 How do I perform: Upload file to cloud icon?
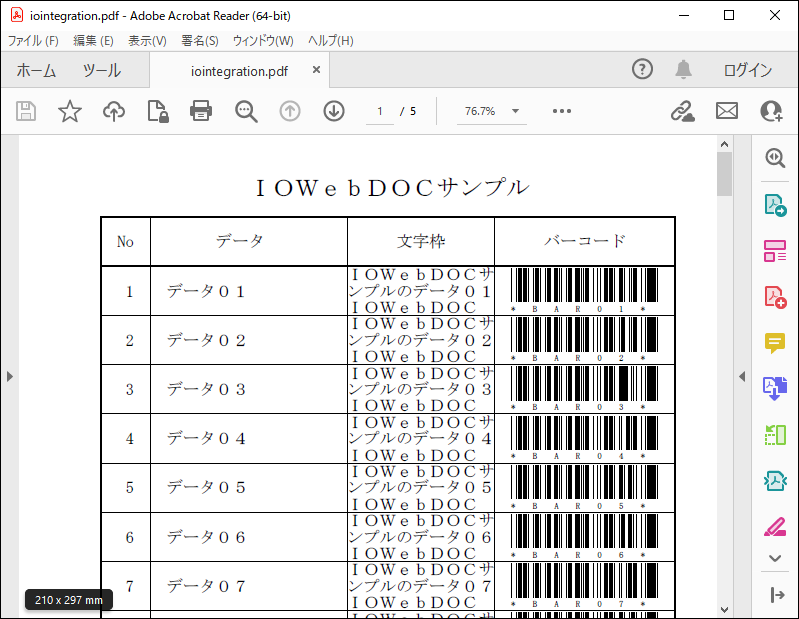pos(114,111)
